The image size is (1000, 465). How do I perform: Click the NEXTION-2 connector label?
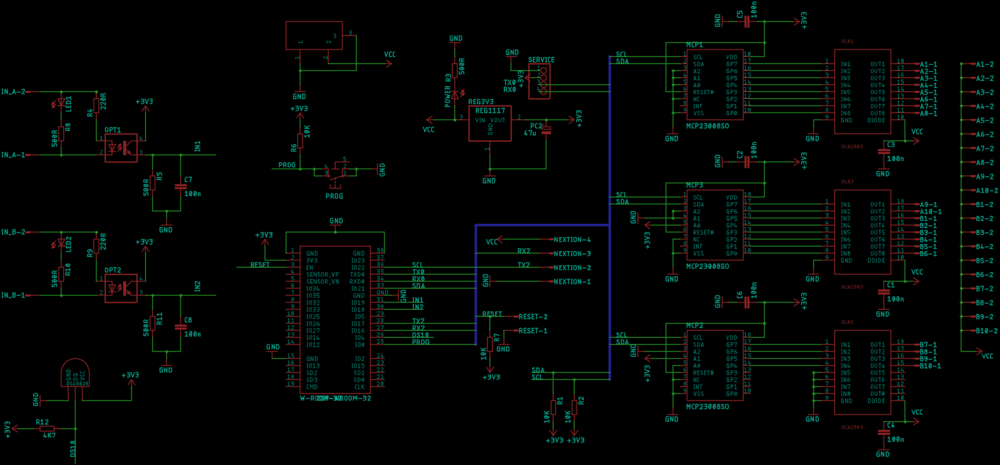572,268
